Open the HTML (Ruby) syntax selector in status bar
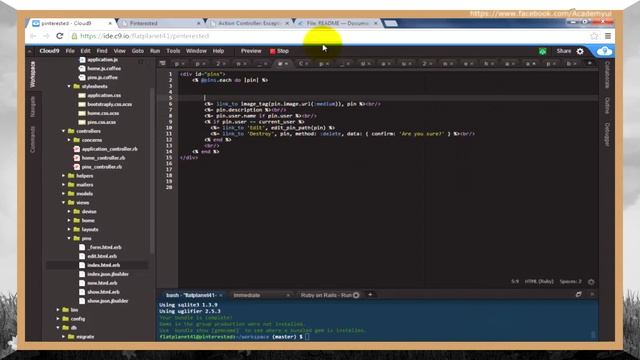The width and height of the screenshot is (640, 360). pos(539,282)
